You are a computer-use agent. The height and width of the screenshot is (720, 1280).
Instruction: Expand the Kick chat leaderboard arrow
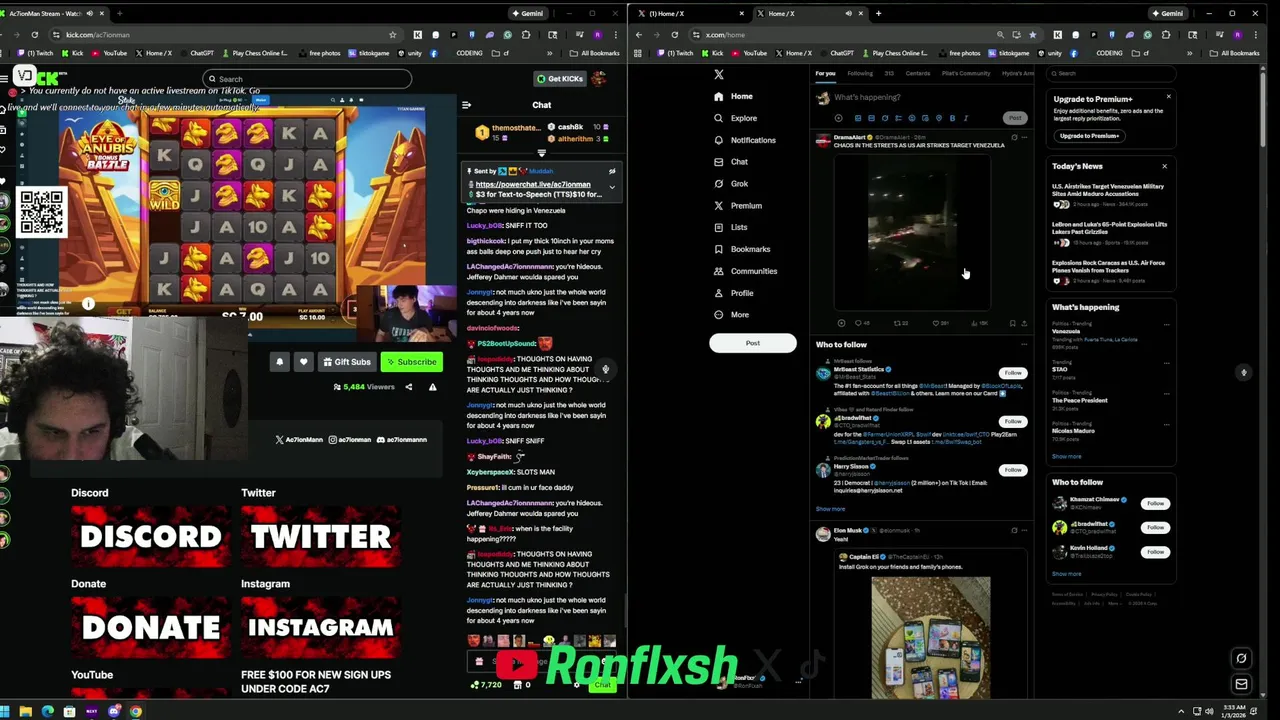541,153
